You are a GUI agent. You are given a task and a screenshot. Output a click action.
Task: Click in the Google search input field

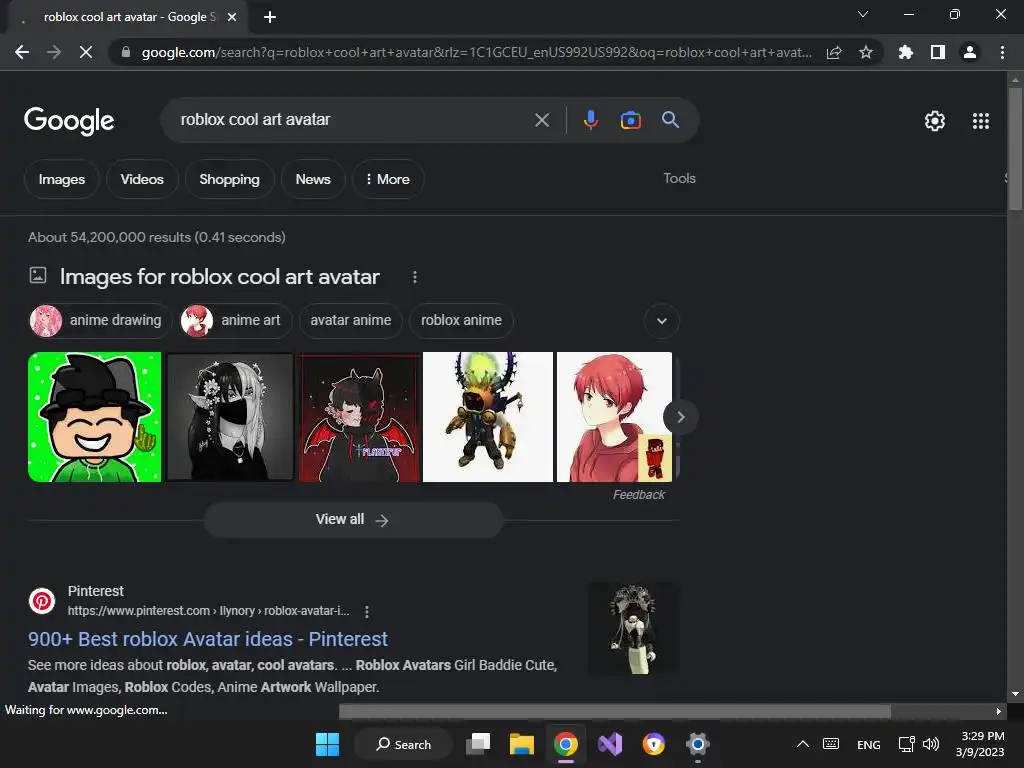(x=353, y=120)
